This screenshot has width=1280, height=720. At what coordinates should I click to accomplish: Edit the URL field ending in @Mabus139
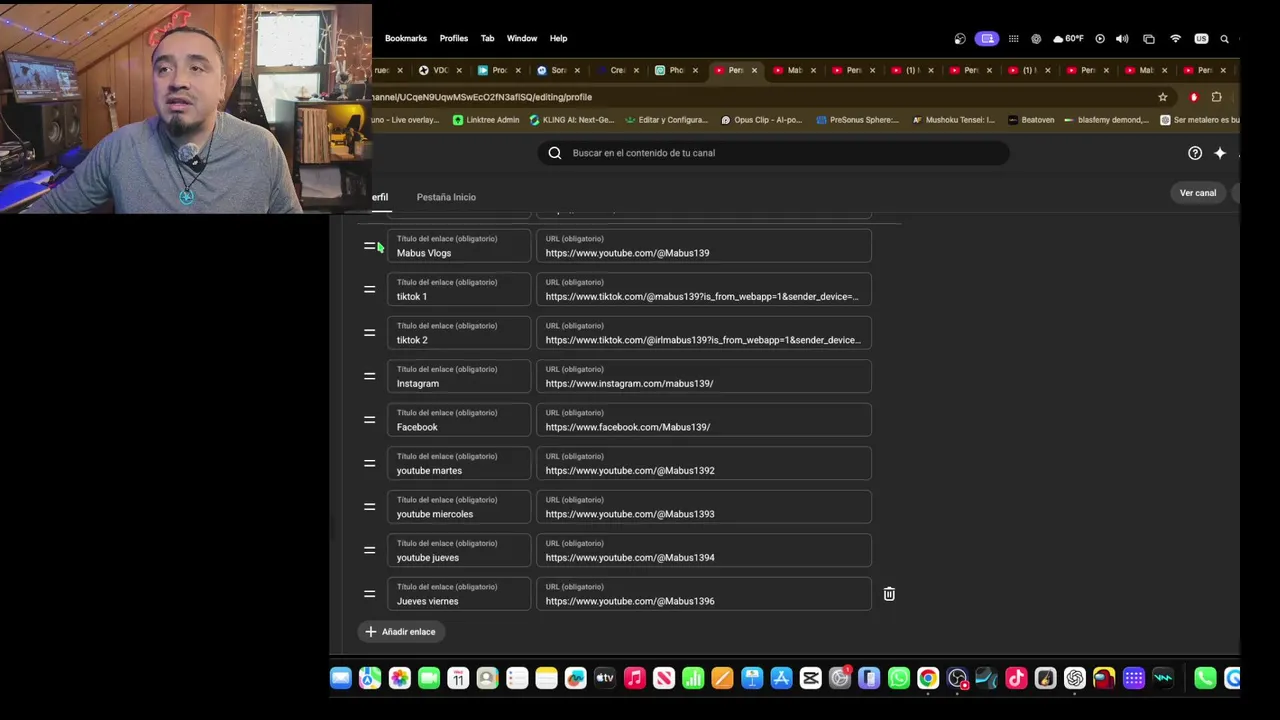[x=704, y=246]
